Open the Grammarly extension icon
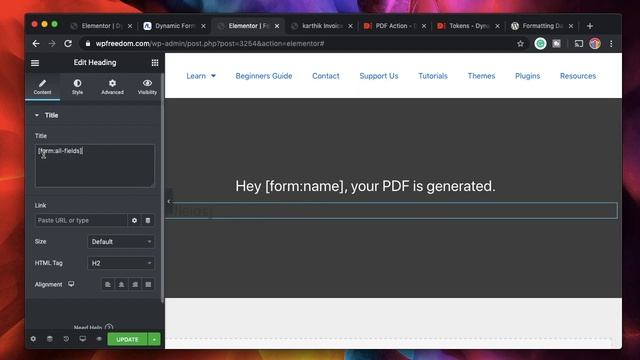This screenshot has width=640, height=360. click(540, 44)
